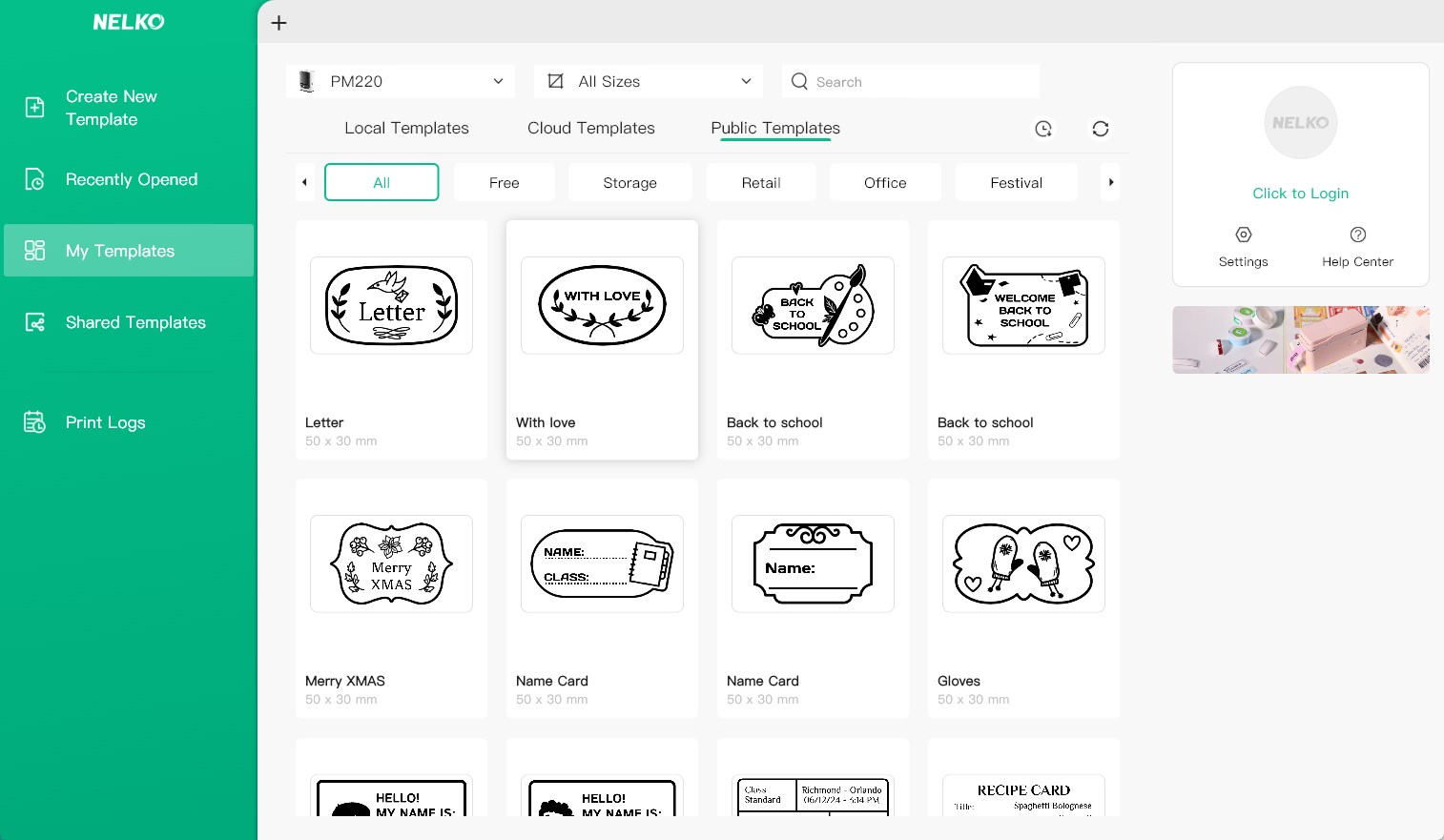Viewport: 1444px width, 840px height.
Task: Open the Letter template thumbnail
Action: [x=391, y=305]
